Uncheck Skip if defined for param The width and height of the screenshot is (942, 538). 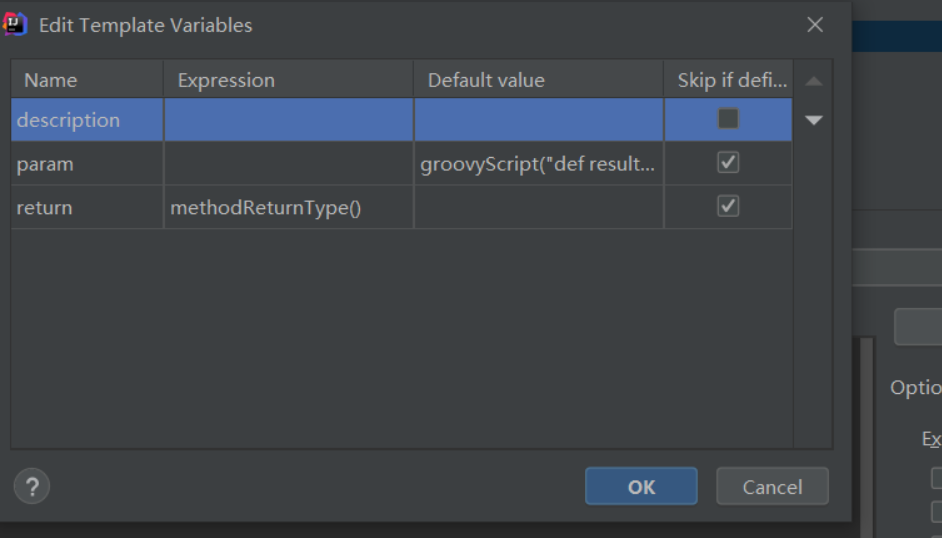(x=728, y=163)
